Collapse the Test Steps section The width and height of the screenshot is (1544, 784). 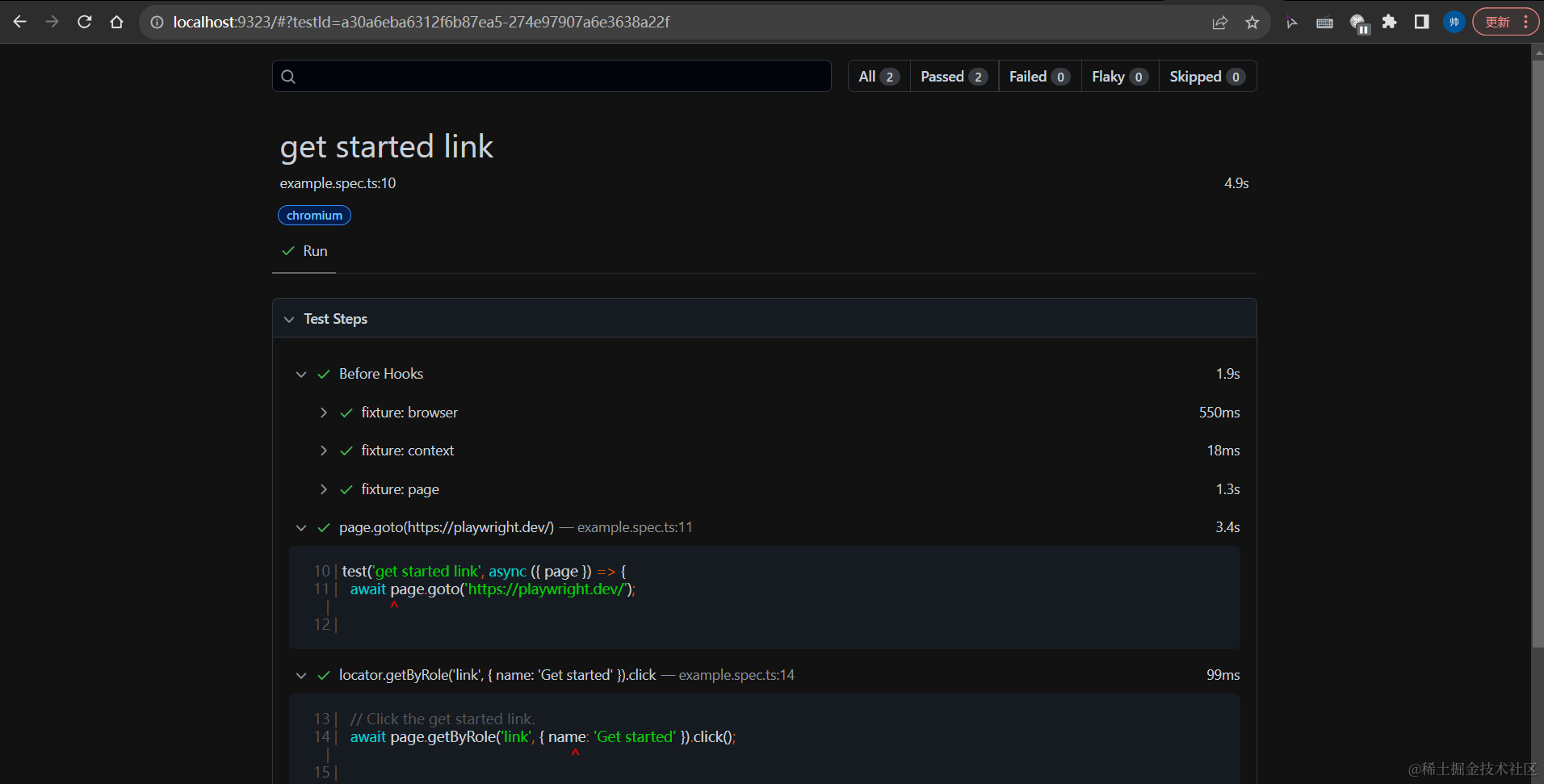pos(289,319)
